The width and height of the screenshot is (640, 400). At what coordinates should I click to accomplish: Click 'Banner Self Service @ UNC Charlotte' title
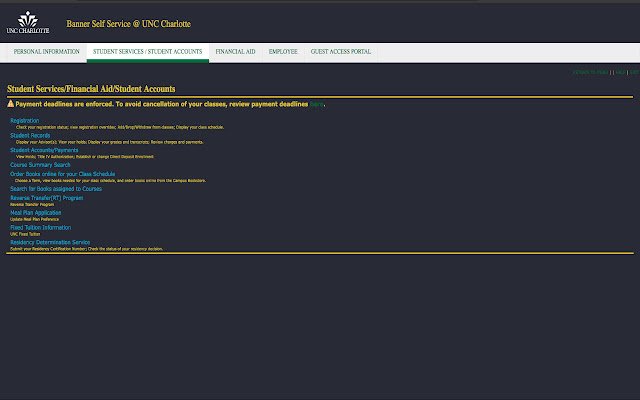pyautogui.click(x=129, y=24)
